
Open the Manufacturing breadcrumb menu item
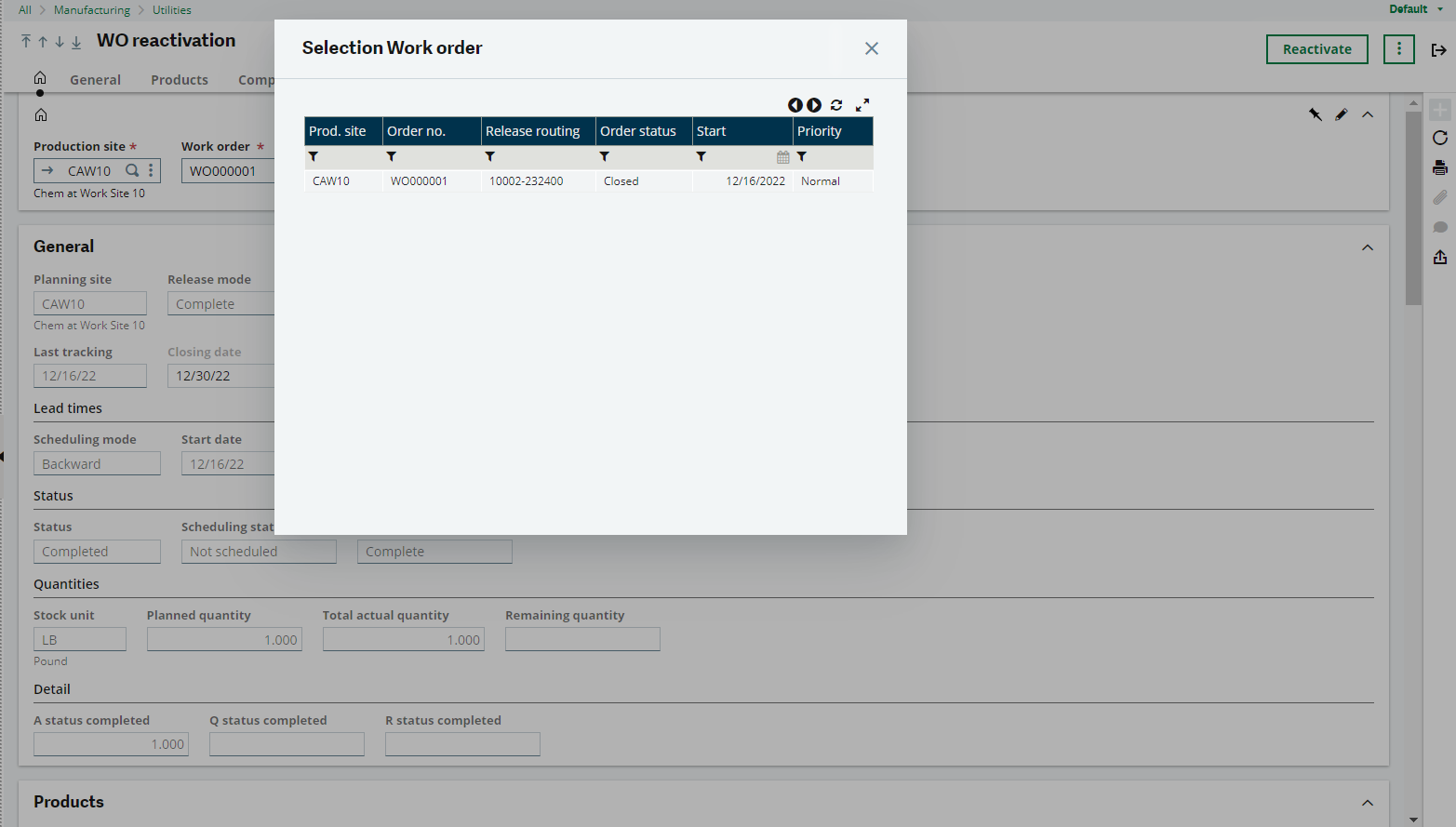click(91, 9)
